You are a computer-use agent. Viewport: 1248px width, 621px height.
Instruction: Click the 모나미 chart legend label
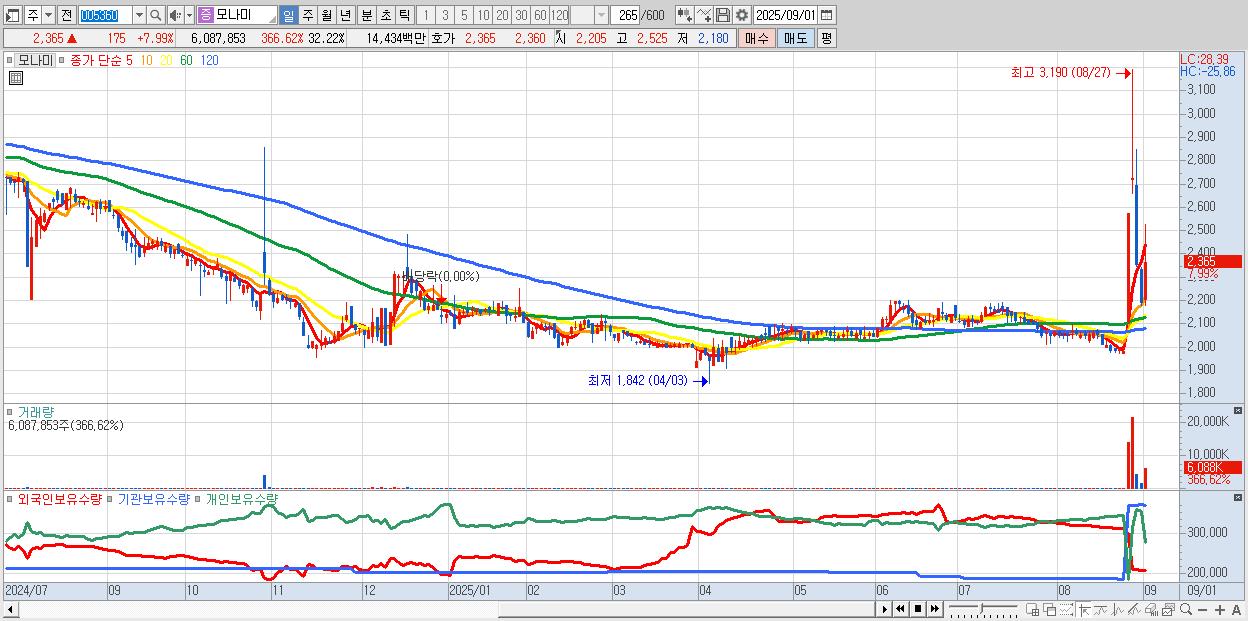click(x=35, y=60)
